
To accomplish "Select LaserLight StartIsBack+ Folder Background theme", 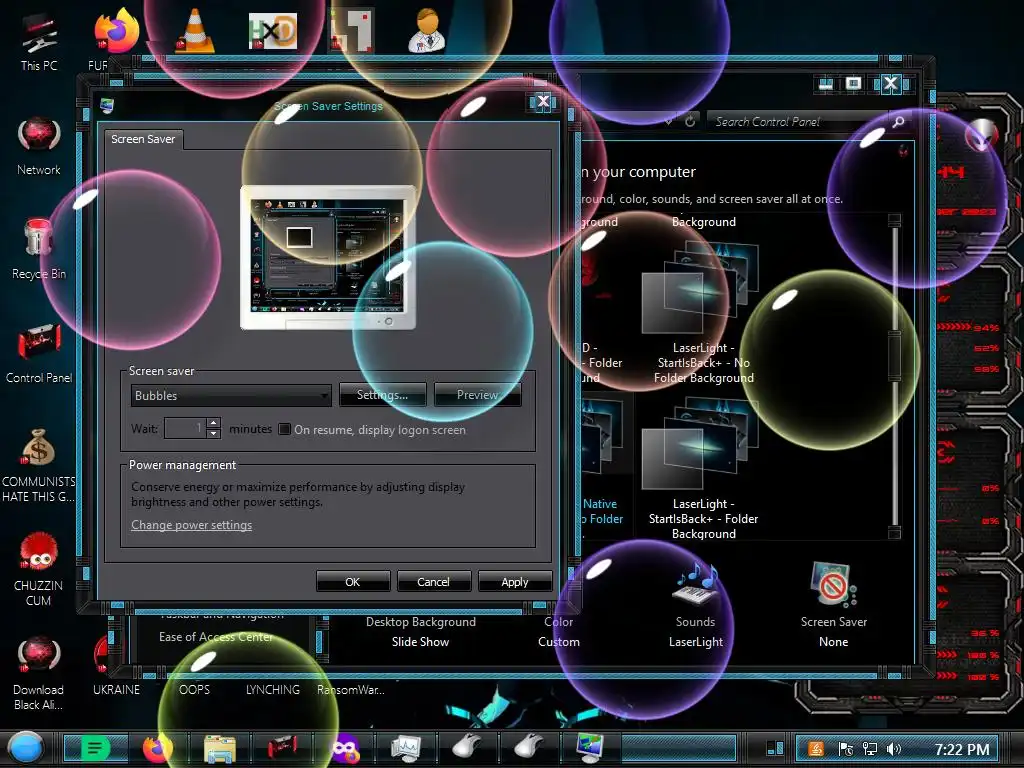I will point(703,468).
